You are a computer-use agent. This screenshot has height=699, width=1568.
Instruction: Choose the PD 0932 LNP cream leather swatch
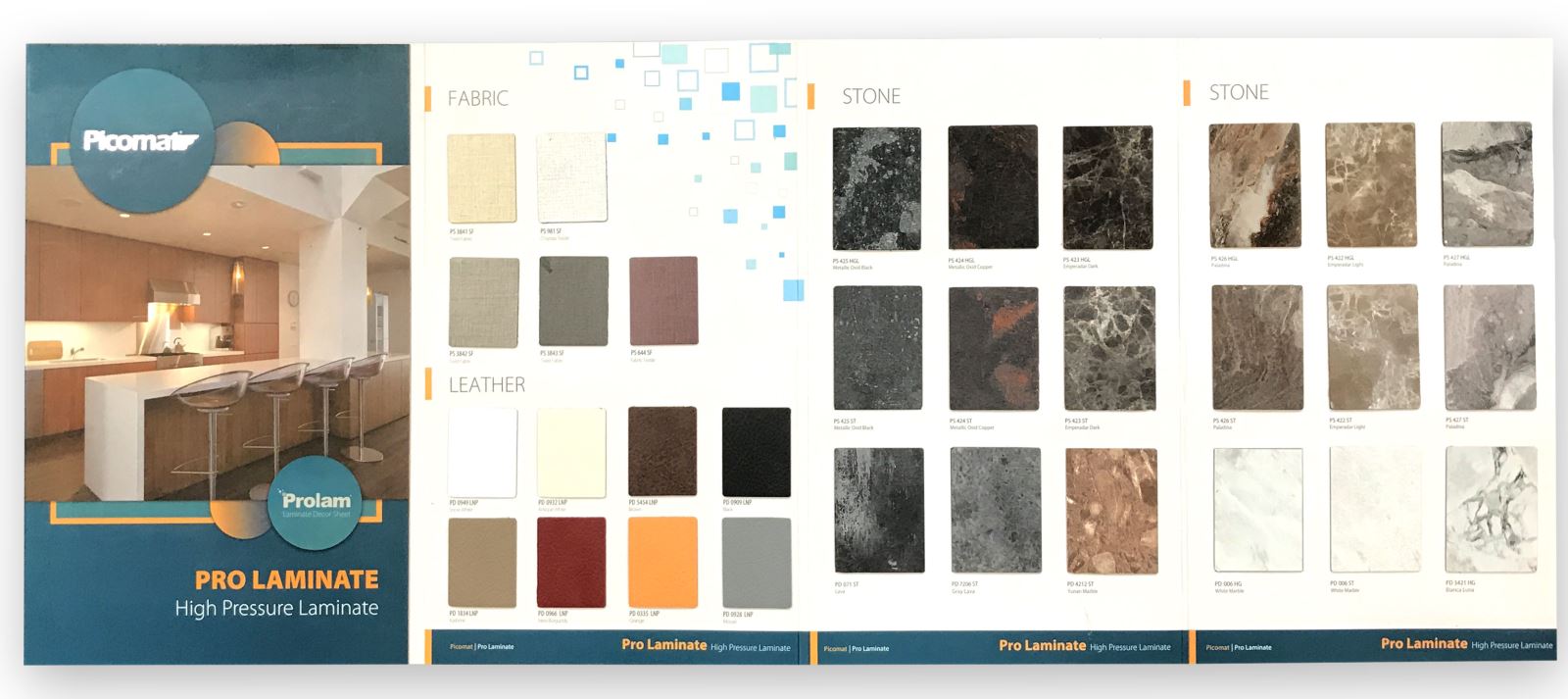click(x=571, y=453)
